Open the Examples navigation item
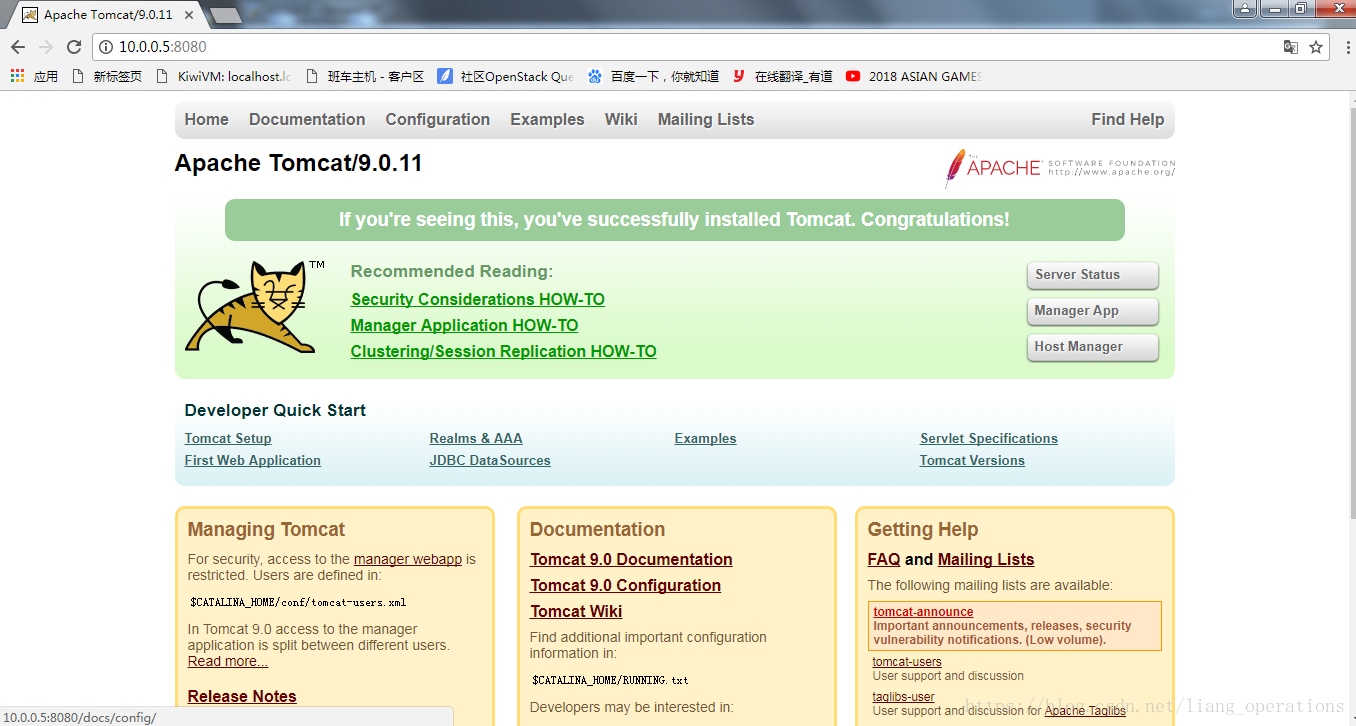The image size is (1356, 726). (547, 120)
